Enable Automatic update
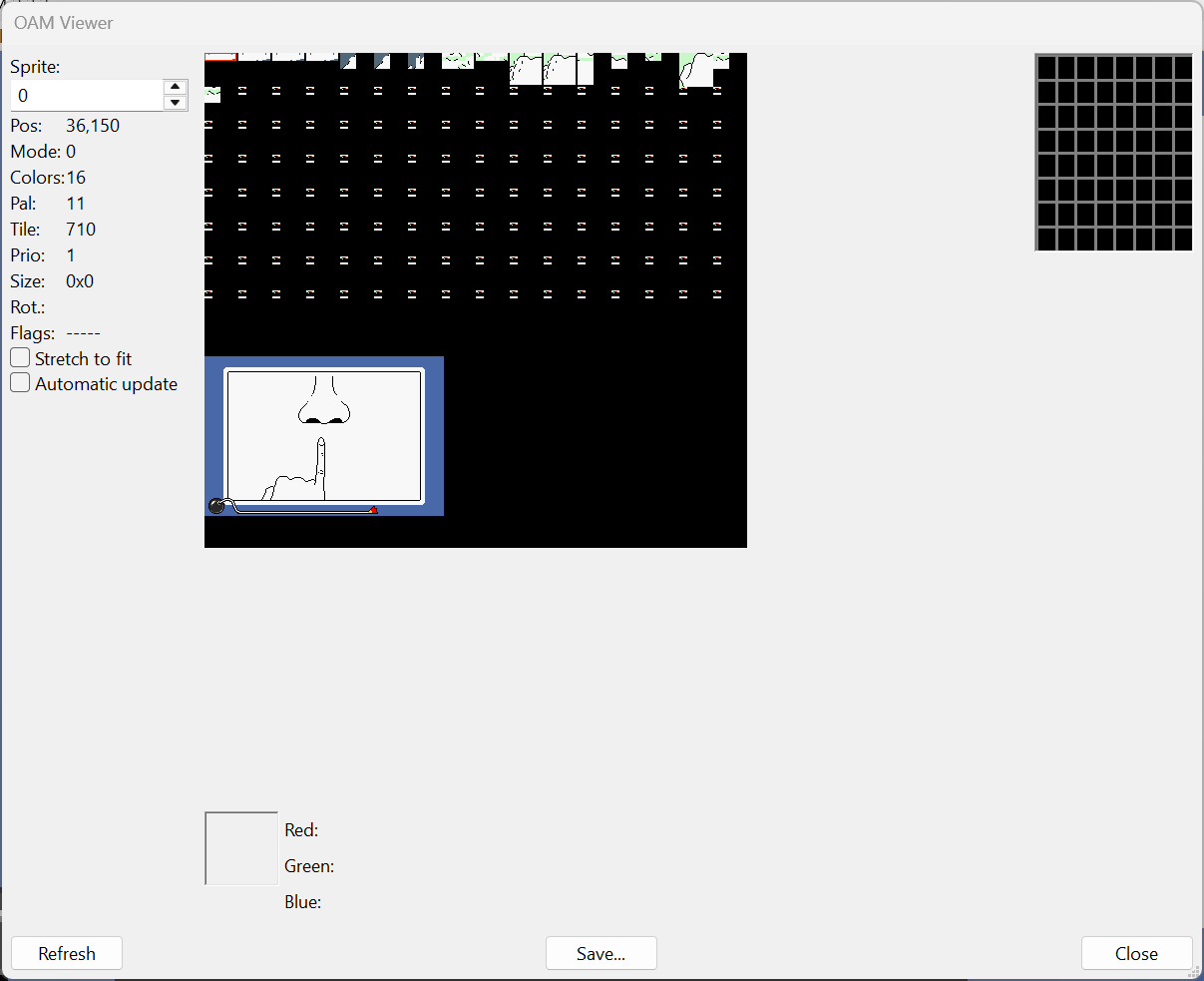Viewport: 1204px width, 981px height. pyautogui.click(x=19, y=382)
